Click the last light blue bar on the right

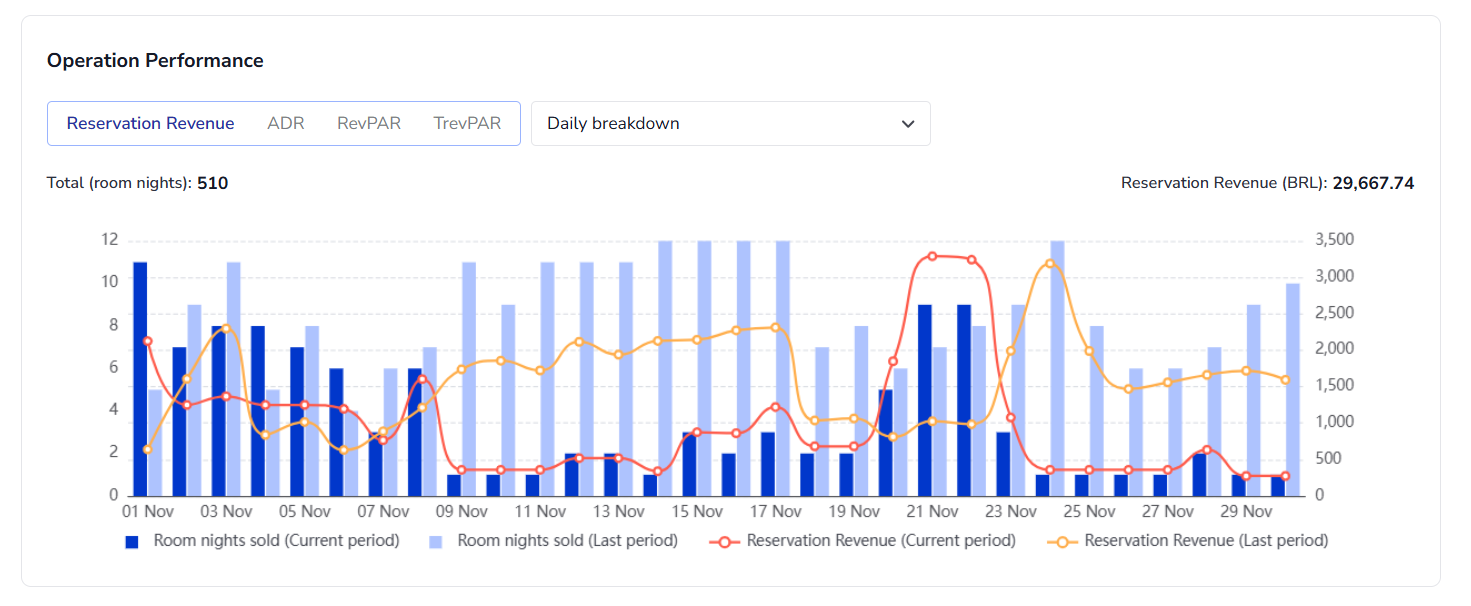(x=1293, y=390)
